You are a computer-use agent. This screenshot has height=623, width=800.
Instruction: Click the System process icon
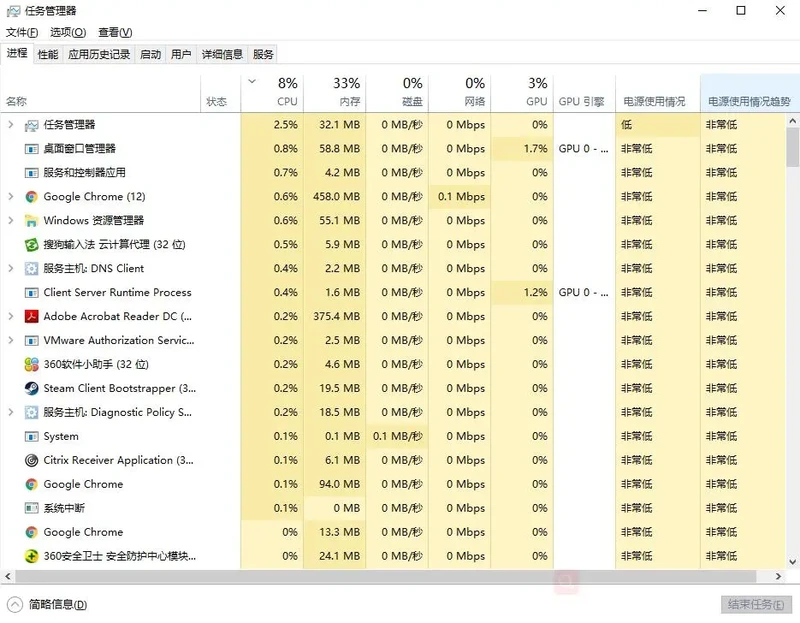(31, 436)
